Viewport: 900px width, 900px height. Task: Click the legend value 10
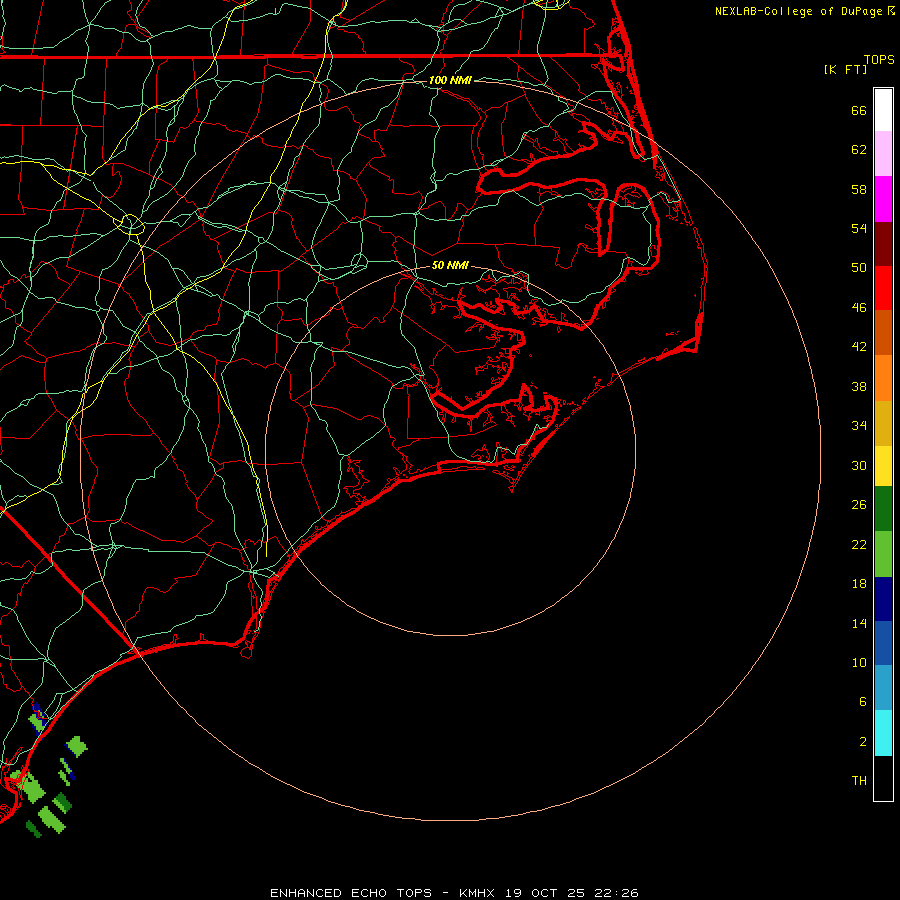[x=859, y=663]
